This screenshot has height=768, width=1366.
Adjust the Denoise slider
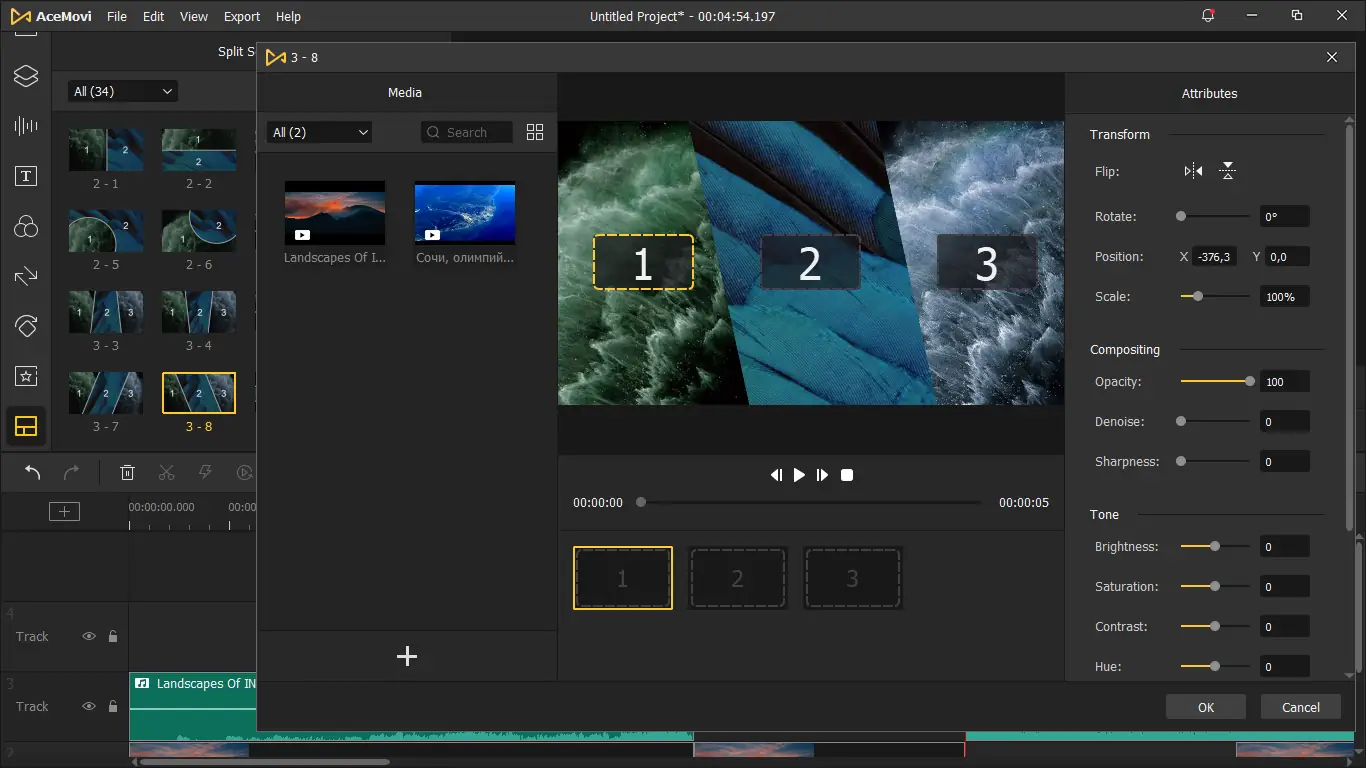coord(1215,421)
